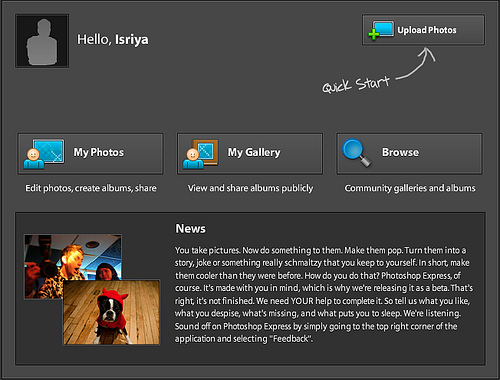
Task: Click the Upload Photos monitor plus icon
Action: tap(381, 30)
